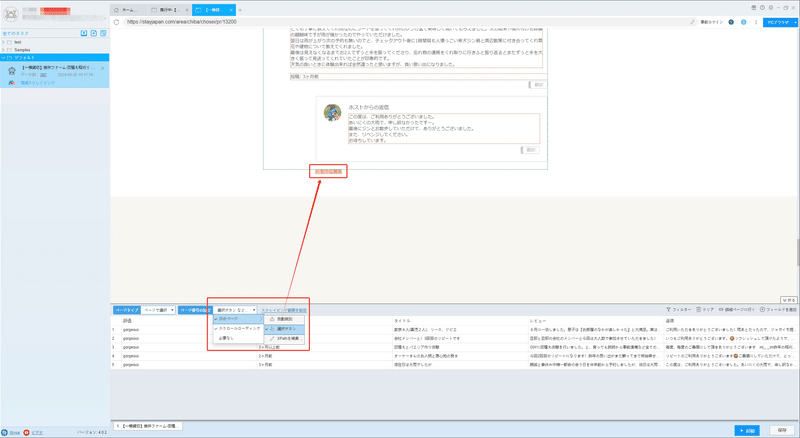Image resolution: width=800 pixels, height=438 pixels.
Task: Choose 選択ボタン in the submenu
Action: [x=285, y=329]
